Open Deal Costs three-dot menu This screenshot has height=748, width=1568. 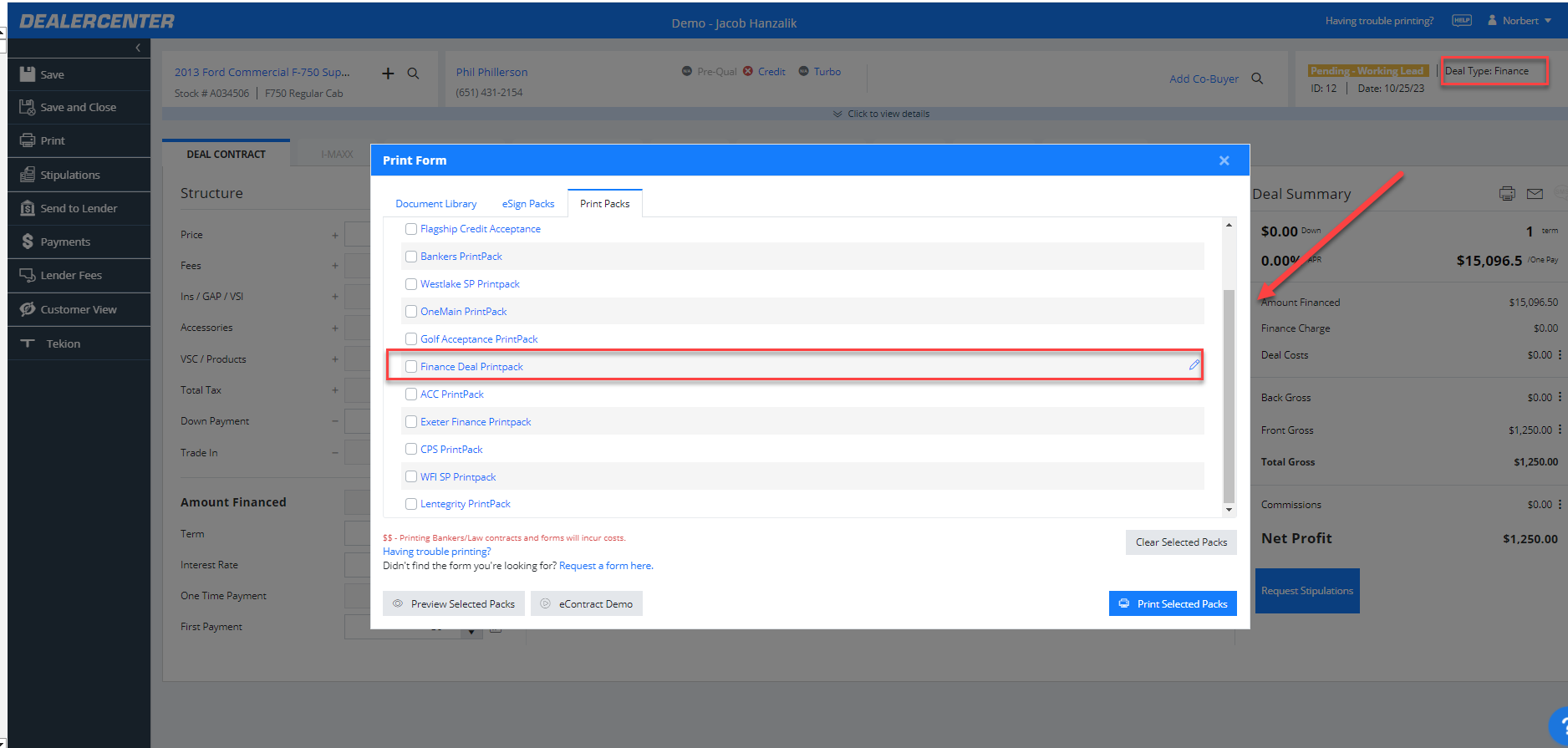coord(1560,355)
